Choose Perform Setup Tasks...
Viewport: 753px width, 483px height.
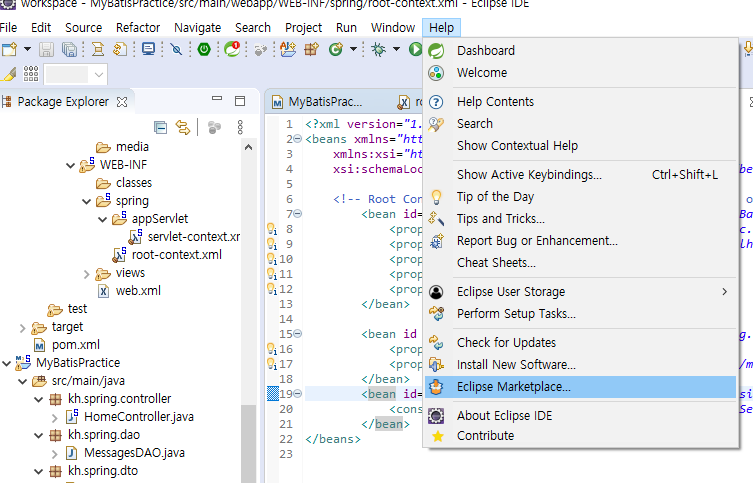click(581, 314)
